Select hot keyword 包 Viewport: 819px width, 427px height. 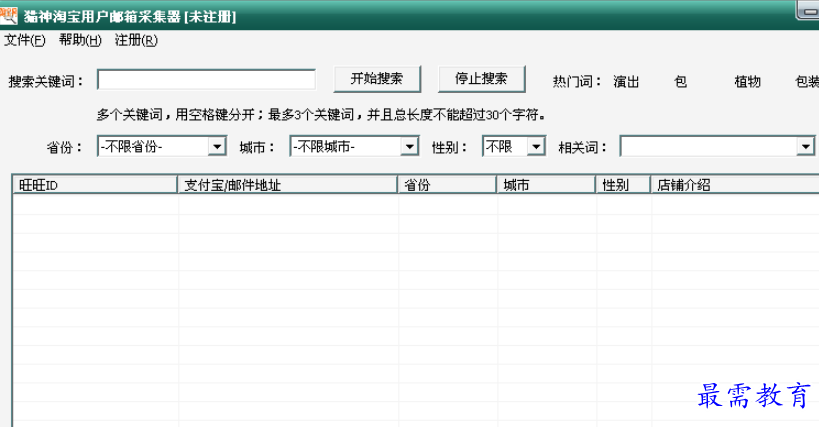[680, 81]
